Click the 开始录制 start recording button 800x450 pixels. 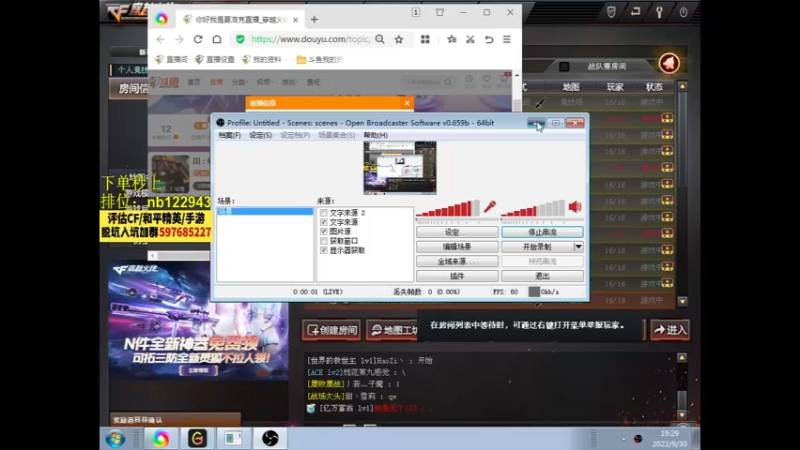click(537, 247)
